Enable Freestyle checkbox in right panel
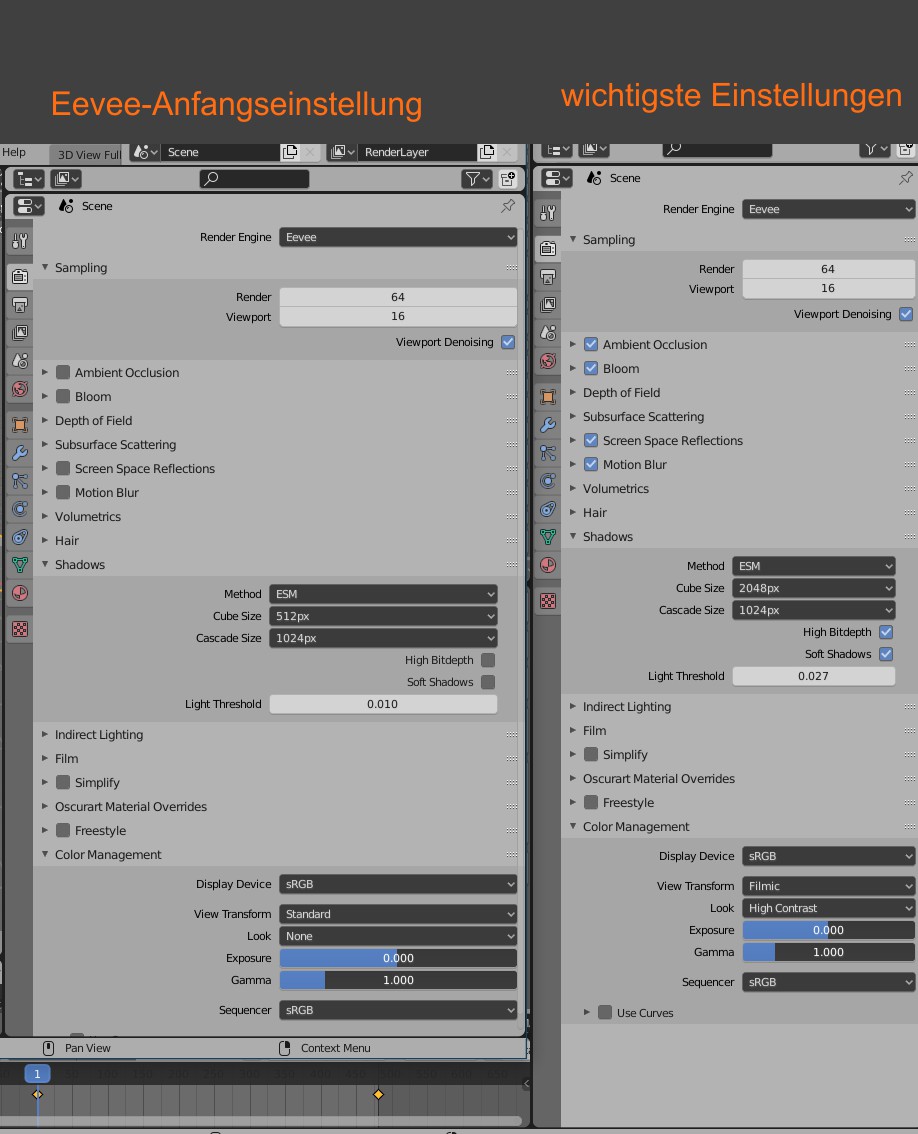The image size is (918, 1134). click(x=591, y=803)
